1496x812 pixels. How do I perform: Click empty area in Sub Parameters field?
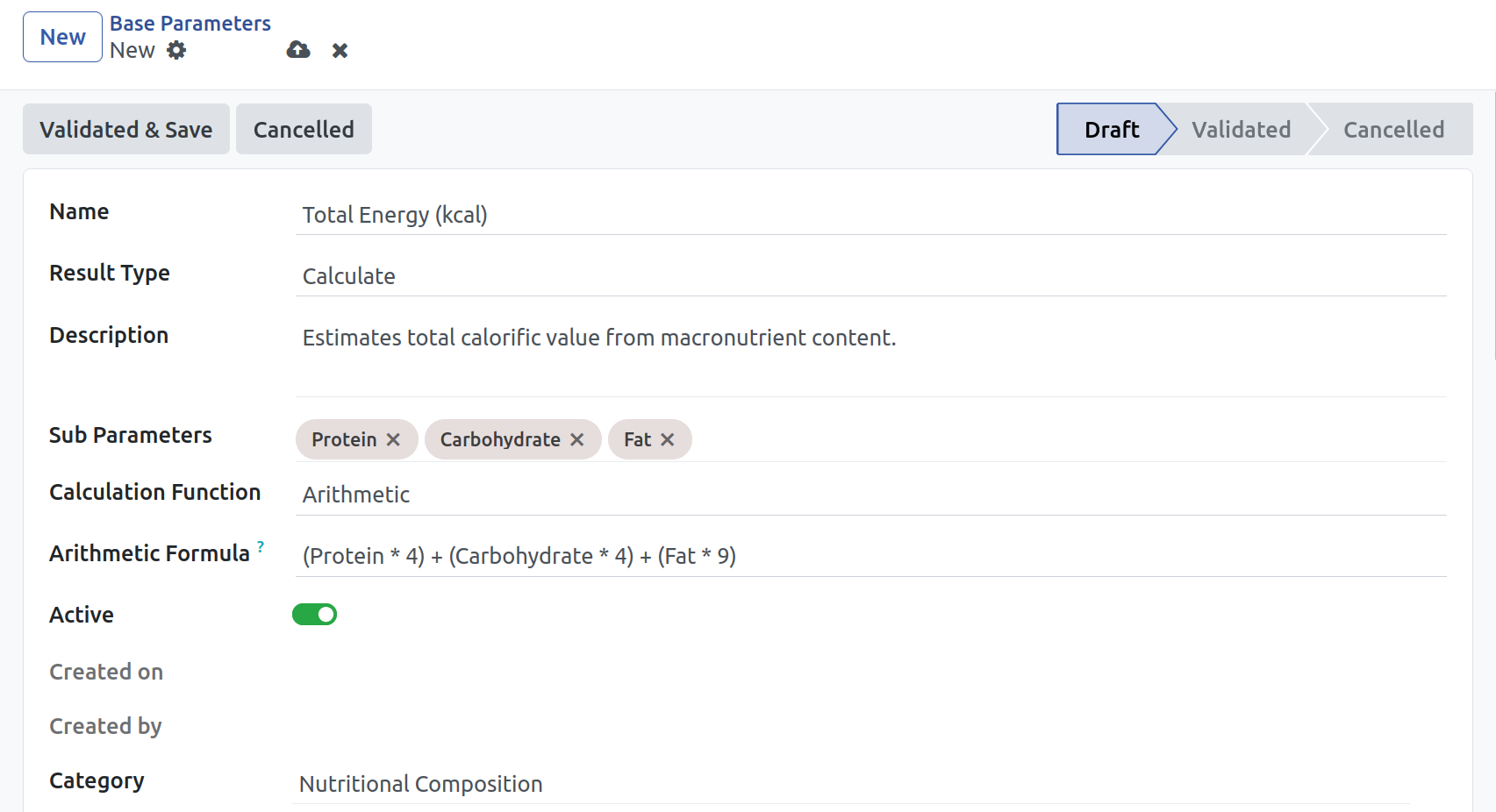tap(1069, 439)
